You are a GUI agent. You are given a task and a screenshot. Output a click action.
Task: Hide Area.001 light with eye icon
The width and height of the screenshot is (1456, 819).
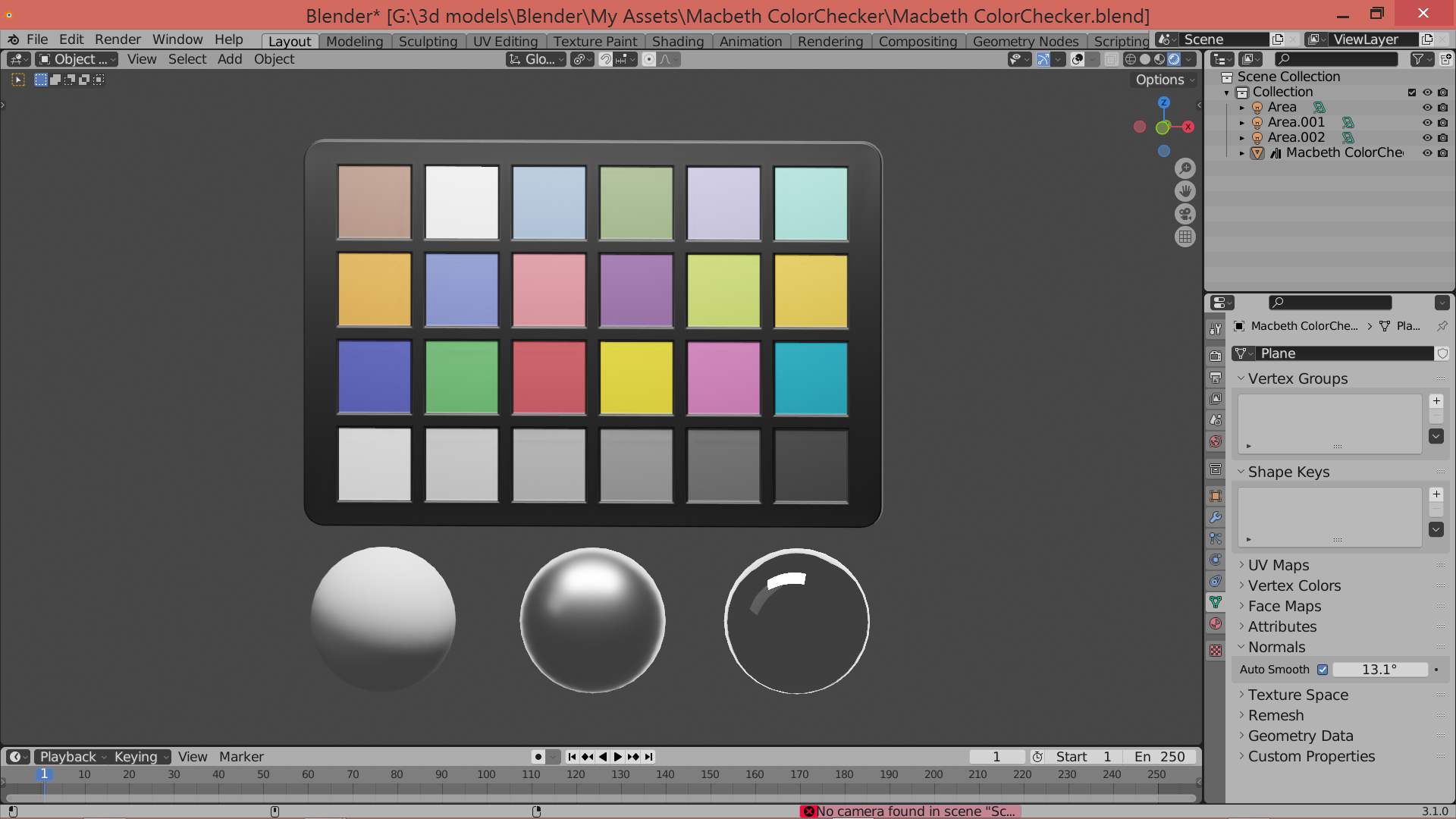tap(1426, 123)
